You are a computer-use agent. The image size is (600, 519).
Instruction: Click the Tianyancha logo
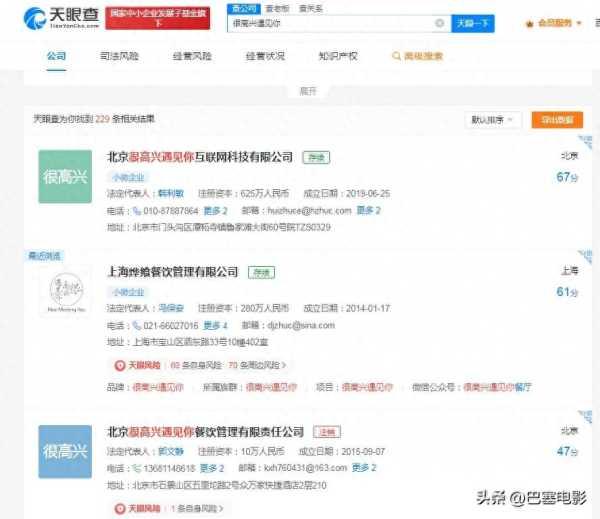61,18
